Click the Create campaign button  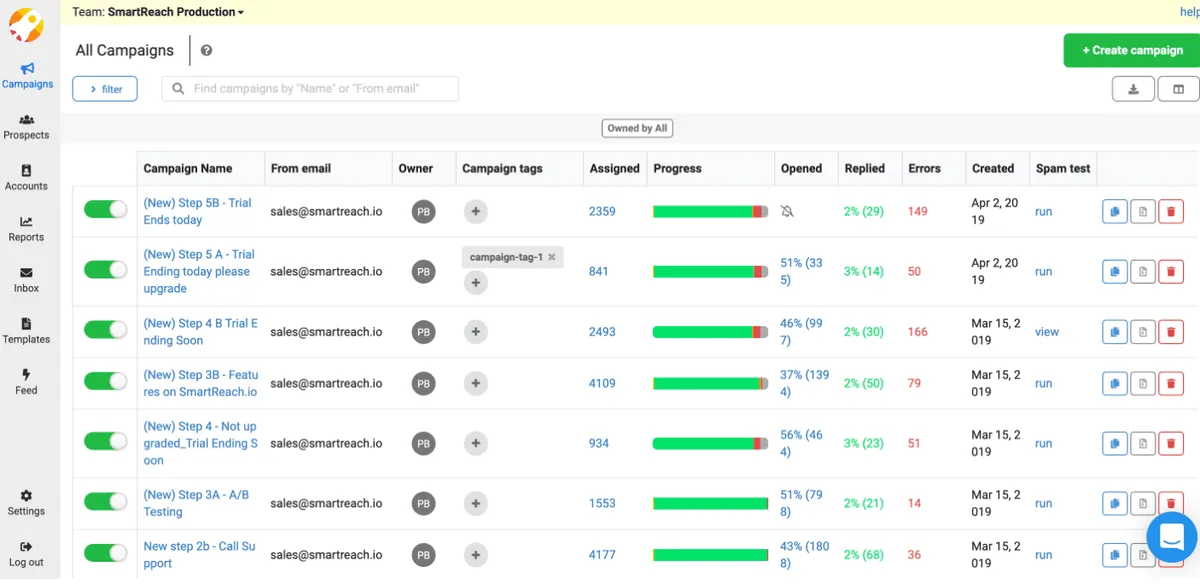(1131, 50)
